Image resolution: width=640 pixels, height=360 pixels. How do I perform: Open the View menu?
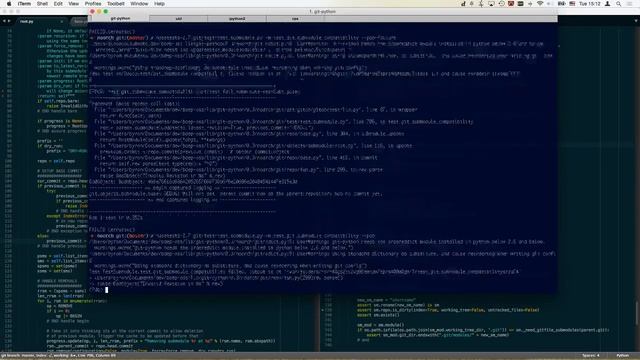click(x=73, y=4)
